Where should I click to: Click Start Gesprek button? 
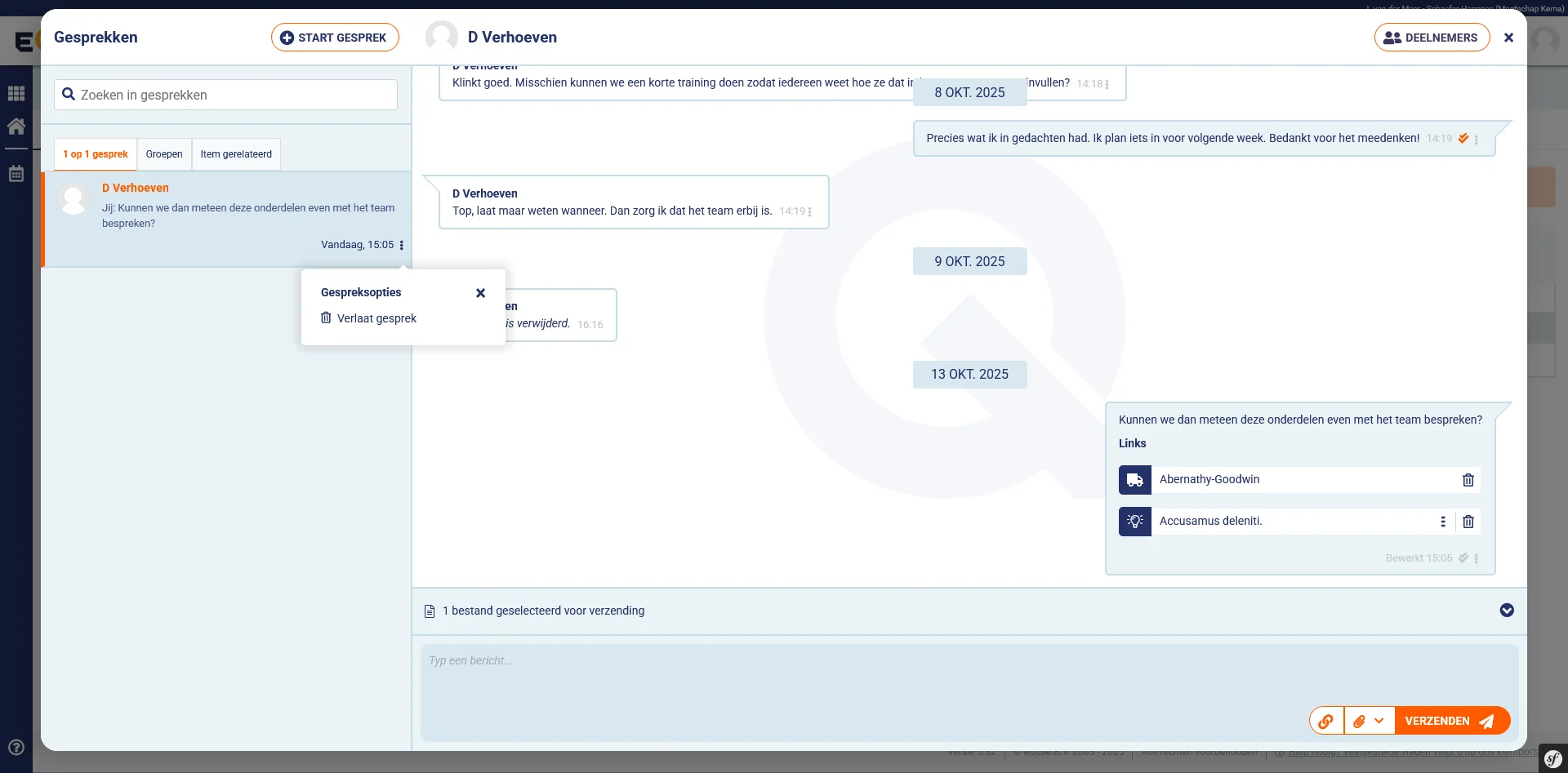coord(334,38)
